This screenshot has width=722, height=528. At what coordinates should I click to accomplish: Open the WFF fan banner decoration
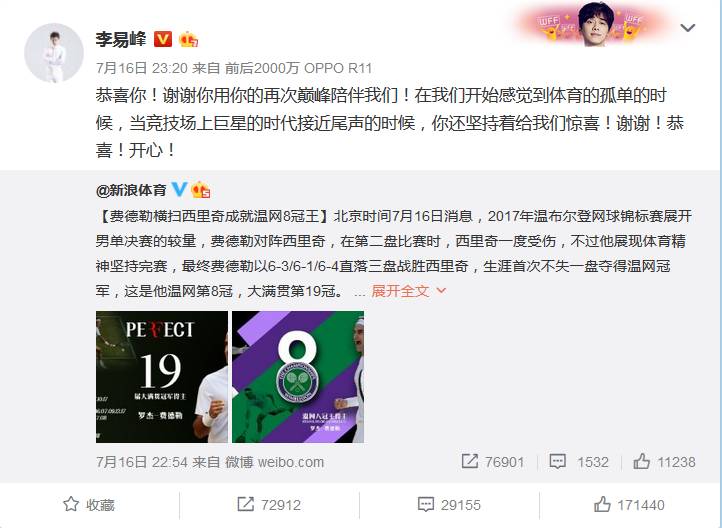593,25
